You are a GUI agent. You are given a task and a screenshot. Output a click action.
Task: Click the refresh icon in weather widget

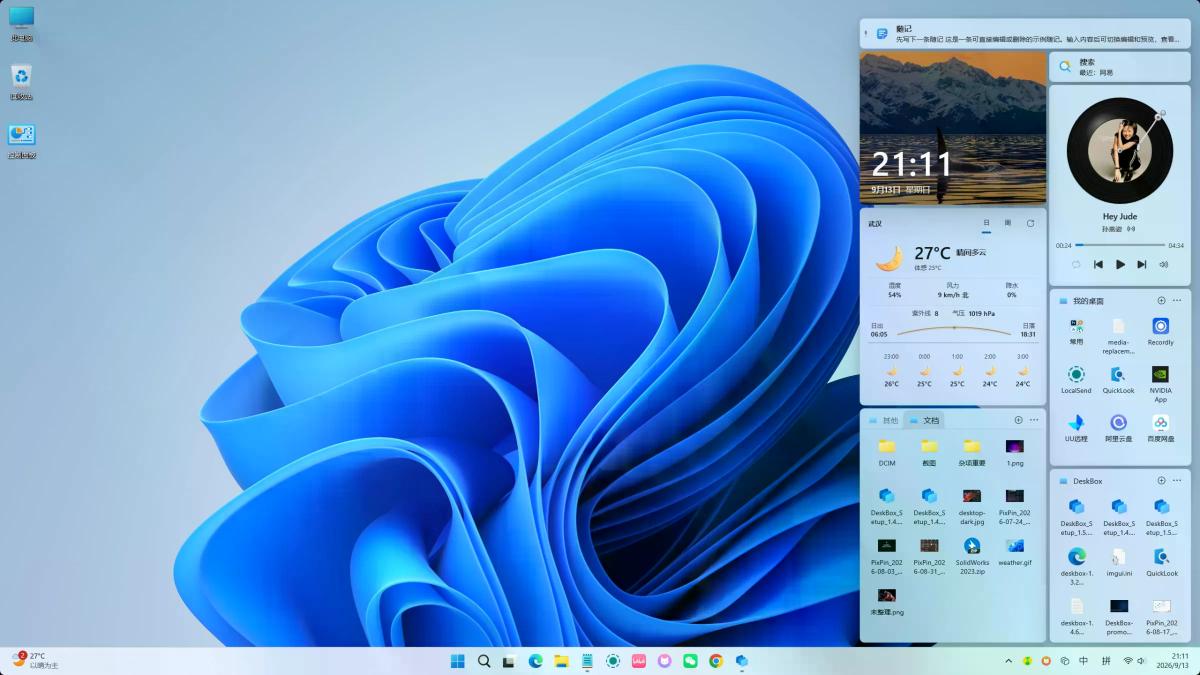(x=1030, y=223)
